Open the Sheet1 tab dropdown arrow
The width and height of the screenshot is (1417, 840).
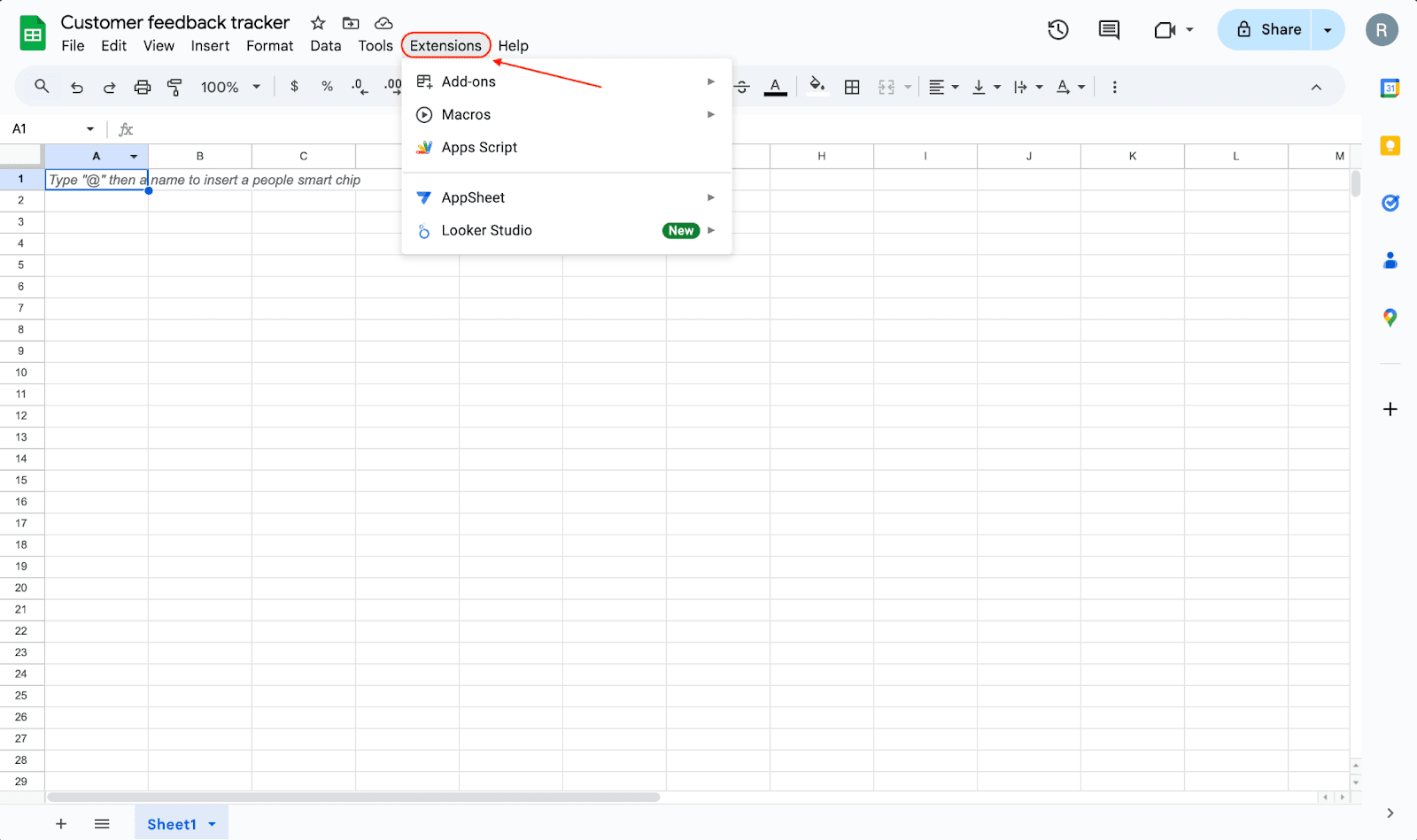[x=213, y=824]
